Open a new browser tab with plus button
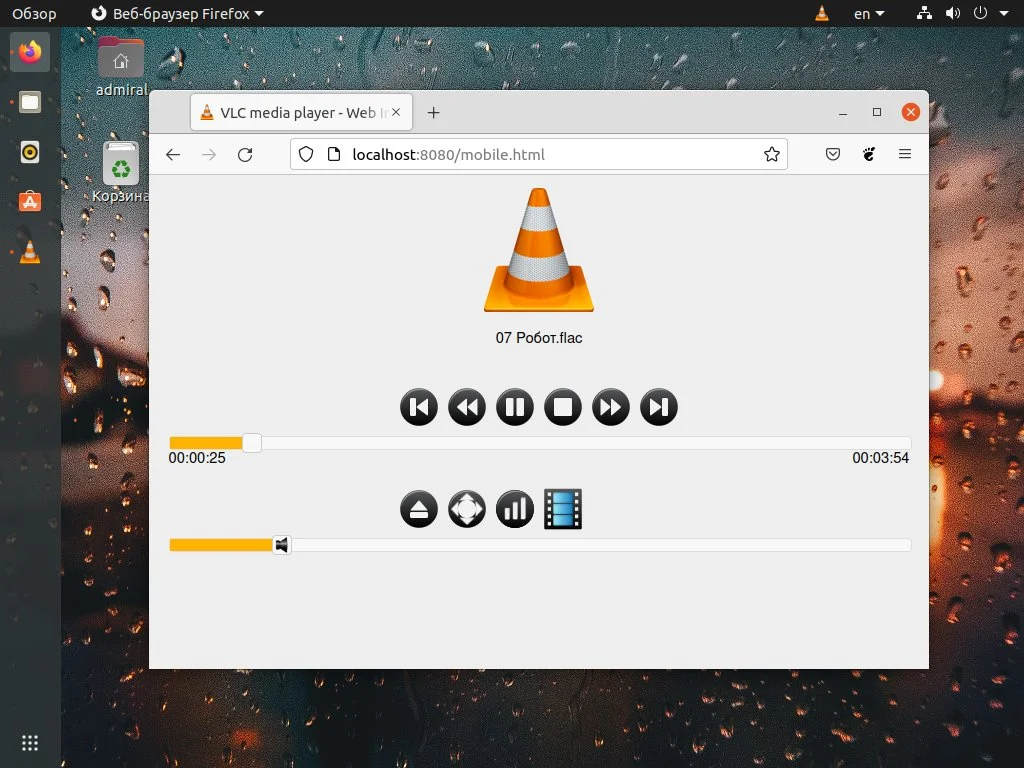The image size is (1024, 768). 433,112
